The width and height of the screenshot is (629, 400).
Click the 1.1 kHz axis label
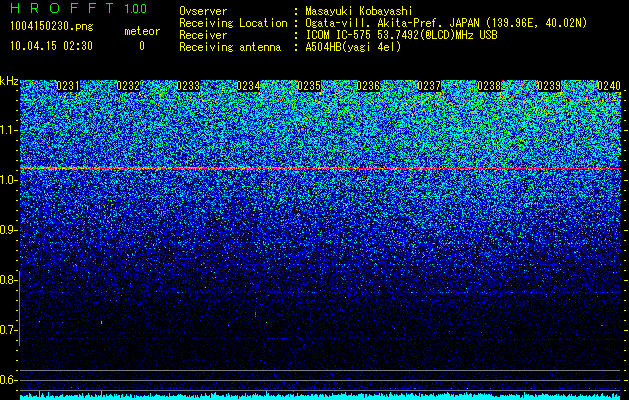pyautogui.click(x=8, y=130)
